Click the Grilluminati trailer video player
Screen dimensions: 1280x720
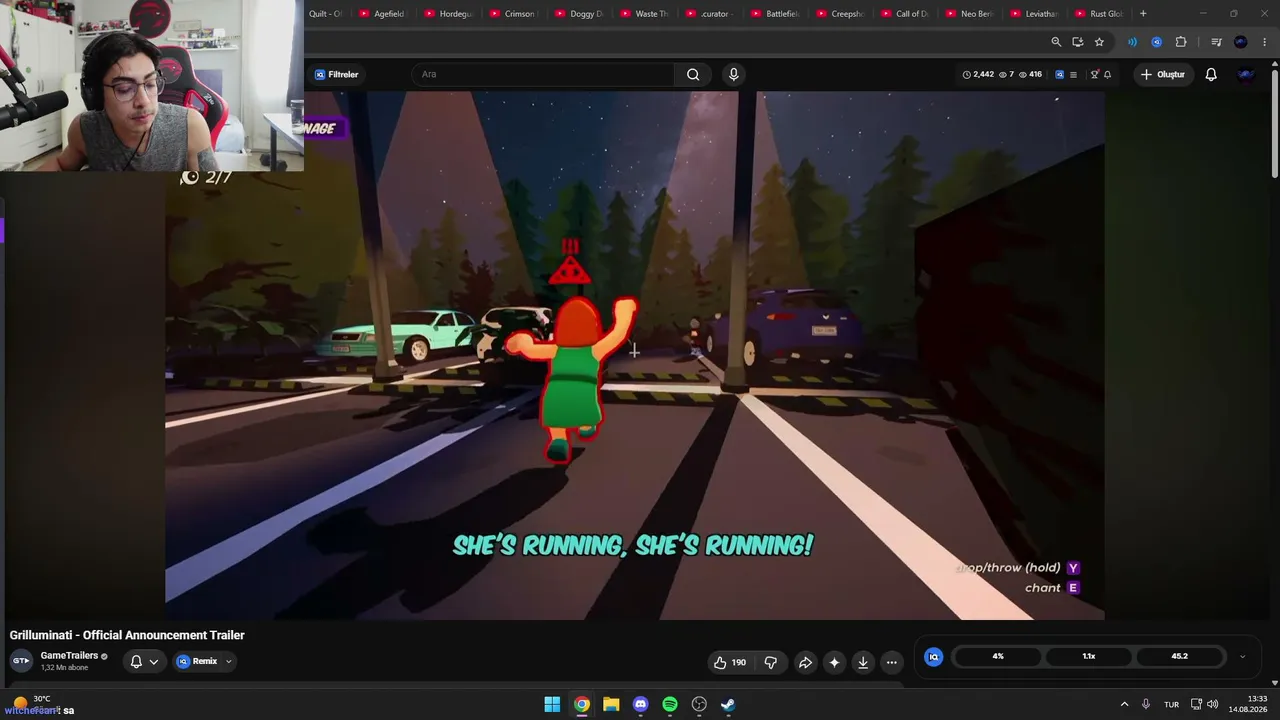(x=635, y=356)
